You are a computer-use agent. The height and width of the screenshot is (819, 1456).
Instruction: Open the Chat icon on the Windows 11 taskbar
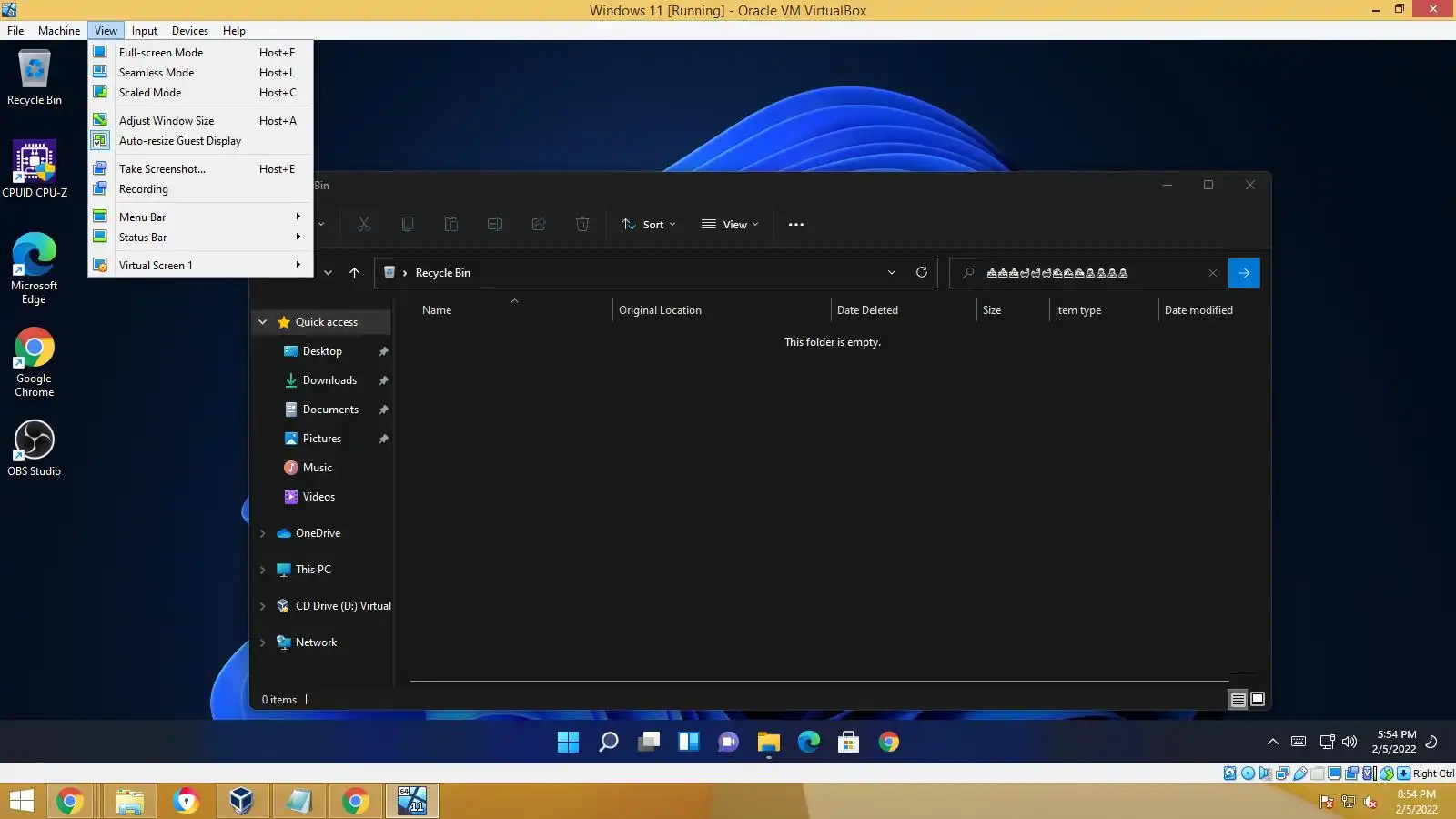[729, 743]
